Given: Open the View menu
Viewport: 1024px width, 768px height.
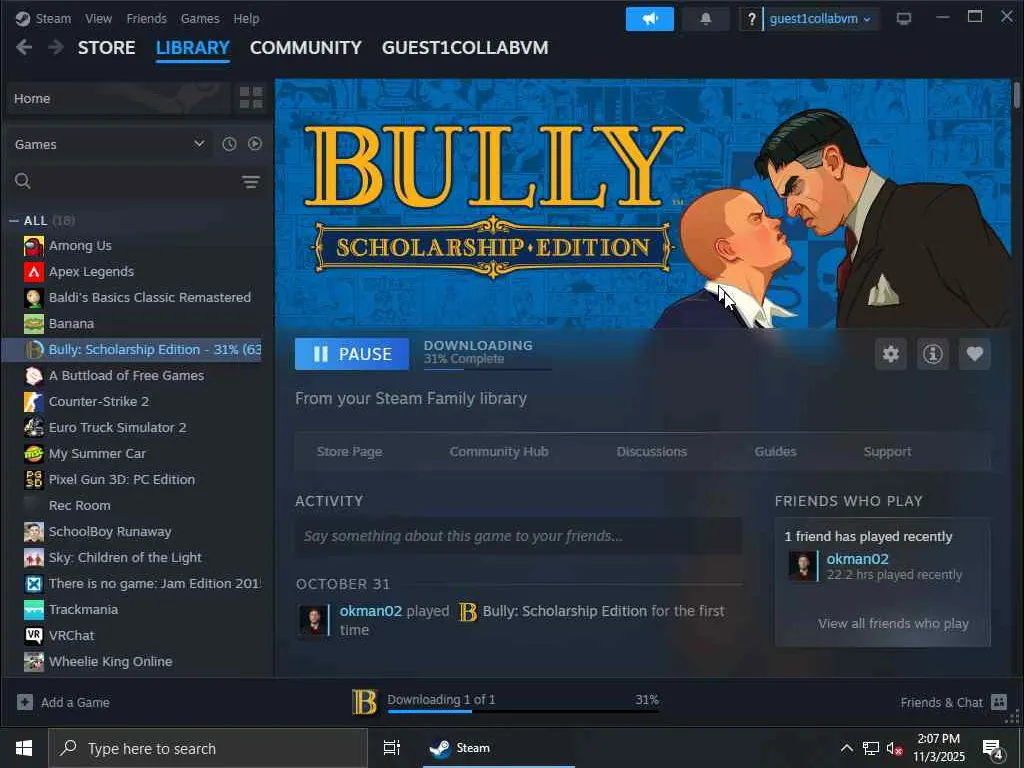Looking at the screenshot, I should click(x=98, y=19).
